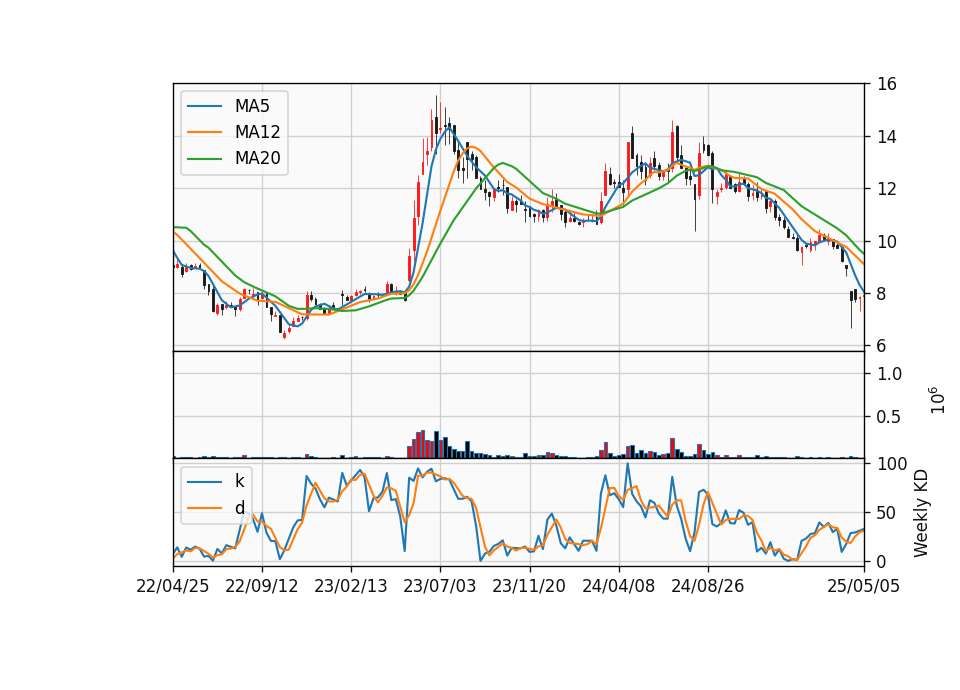Click the d legend label in KD panel
Screen dimensions: 960x690
[x=239, y=508]
